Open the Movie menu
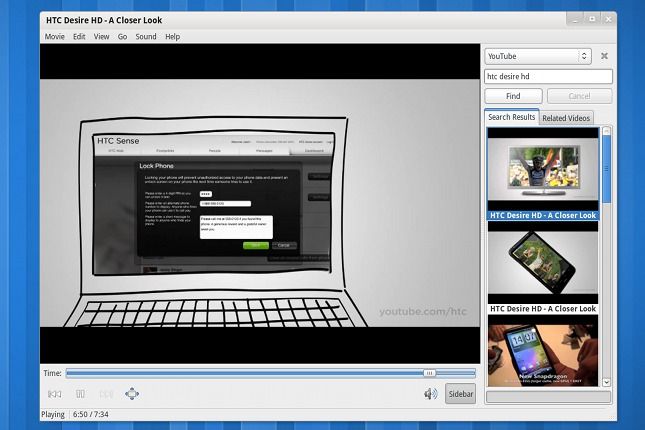 click(54, 37)
